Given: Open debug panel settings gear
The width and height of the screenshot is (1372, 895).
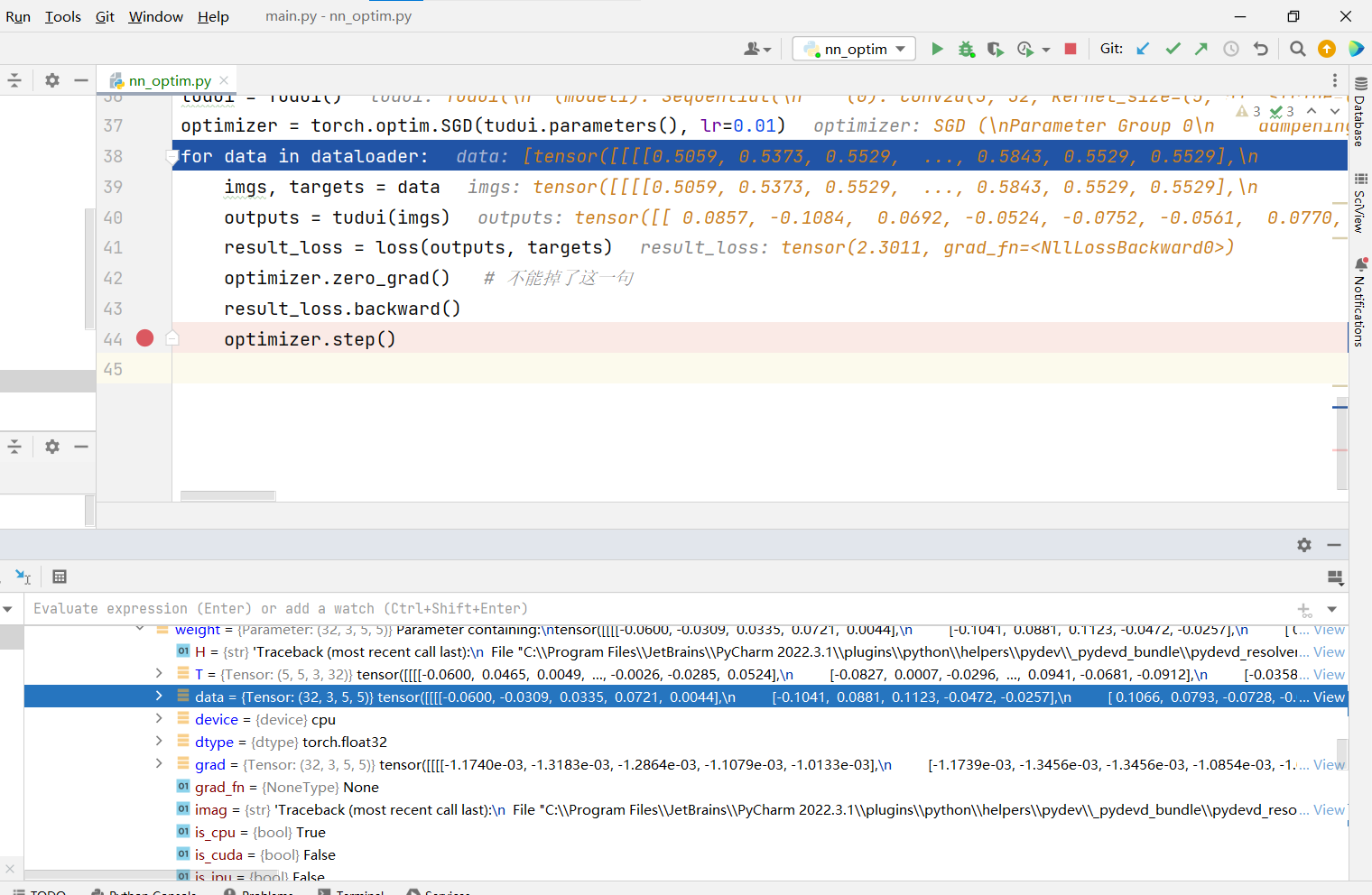Looking at the screenshot, I should tap(1304, 545).
